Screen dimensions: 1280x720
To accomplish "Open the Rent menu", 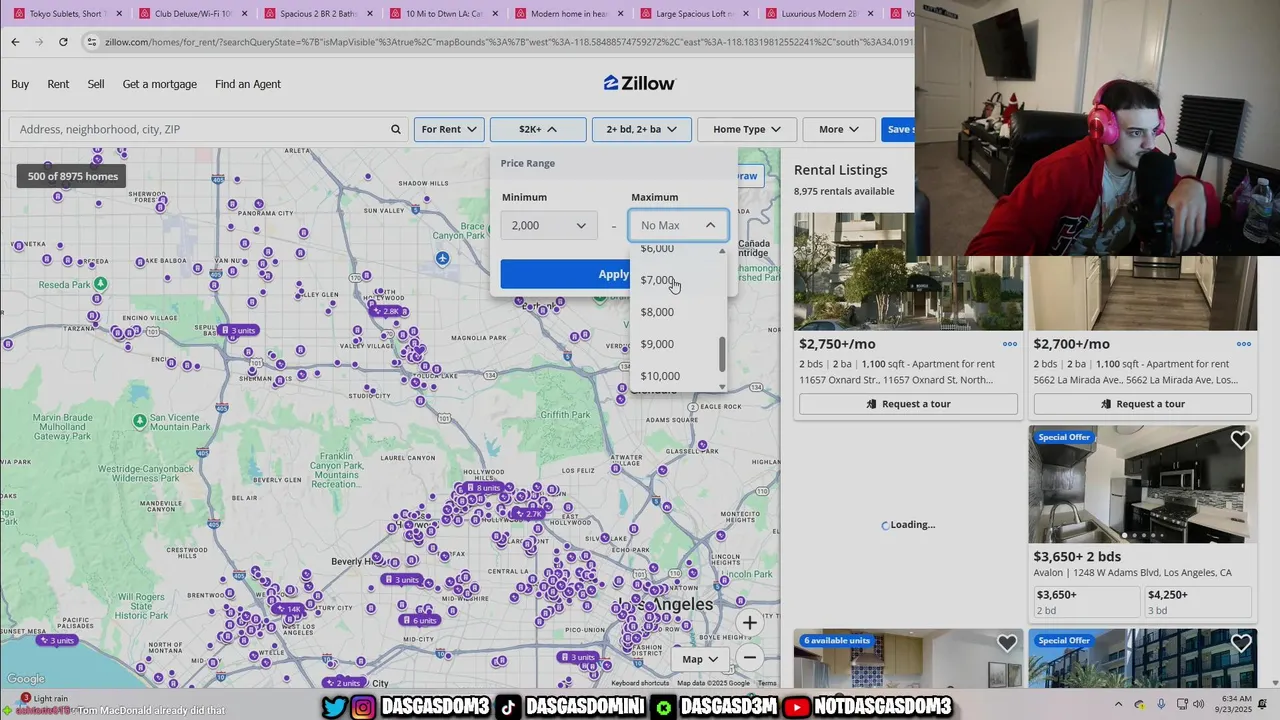I will coord(58,84).
